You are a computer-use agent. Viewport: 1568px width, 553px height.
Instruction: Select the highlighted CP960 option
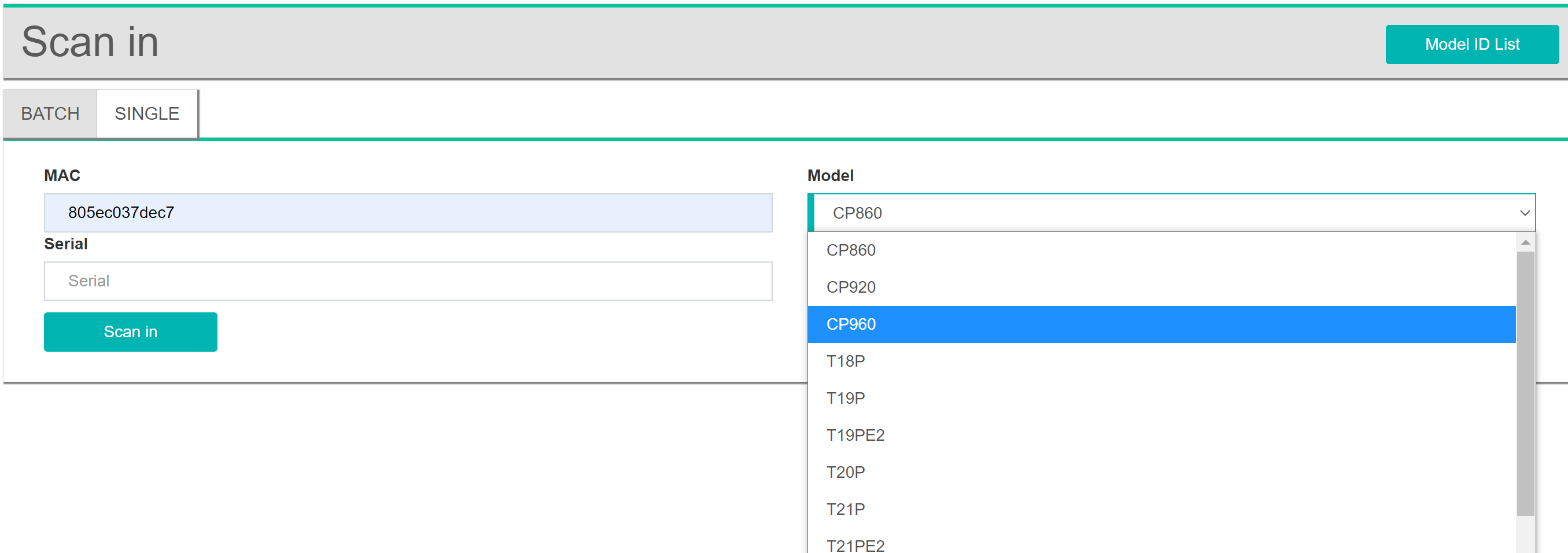(1161, 325)
